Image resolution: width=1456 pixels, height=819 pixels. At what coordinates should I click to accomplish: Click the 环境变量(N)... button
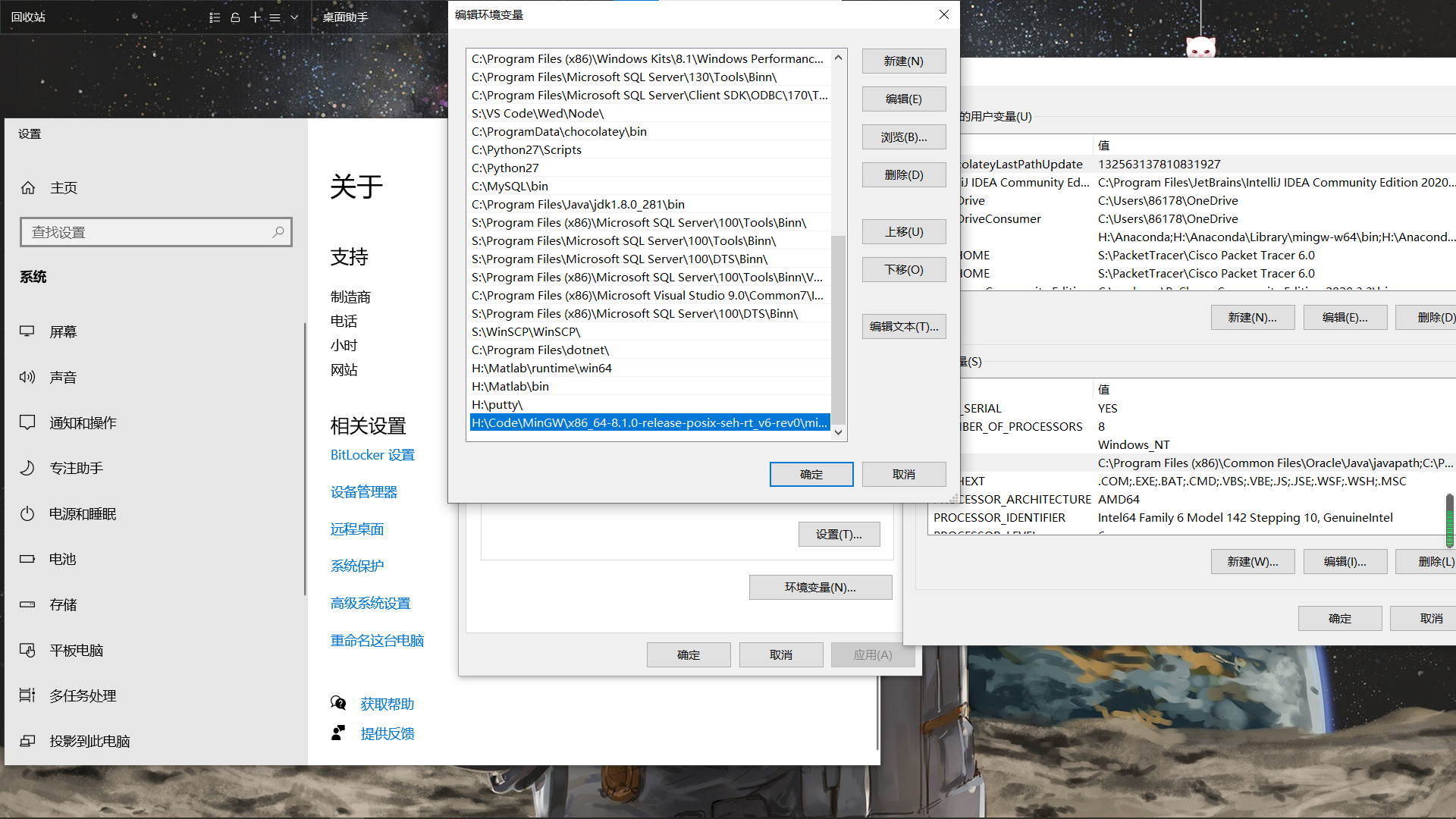pos(821,588)
